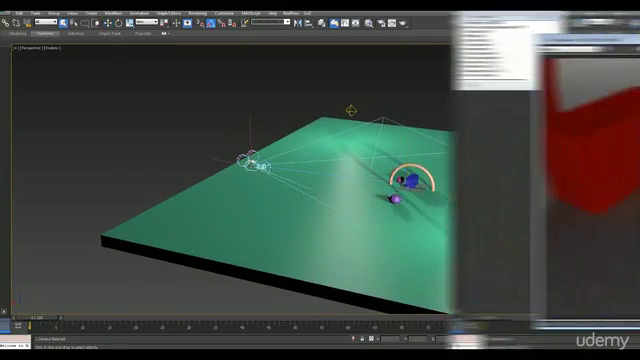Screen dimensions: 640x360
Task: Activate the Select and Move tool
Action: [x=107, y=23]
